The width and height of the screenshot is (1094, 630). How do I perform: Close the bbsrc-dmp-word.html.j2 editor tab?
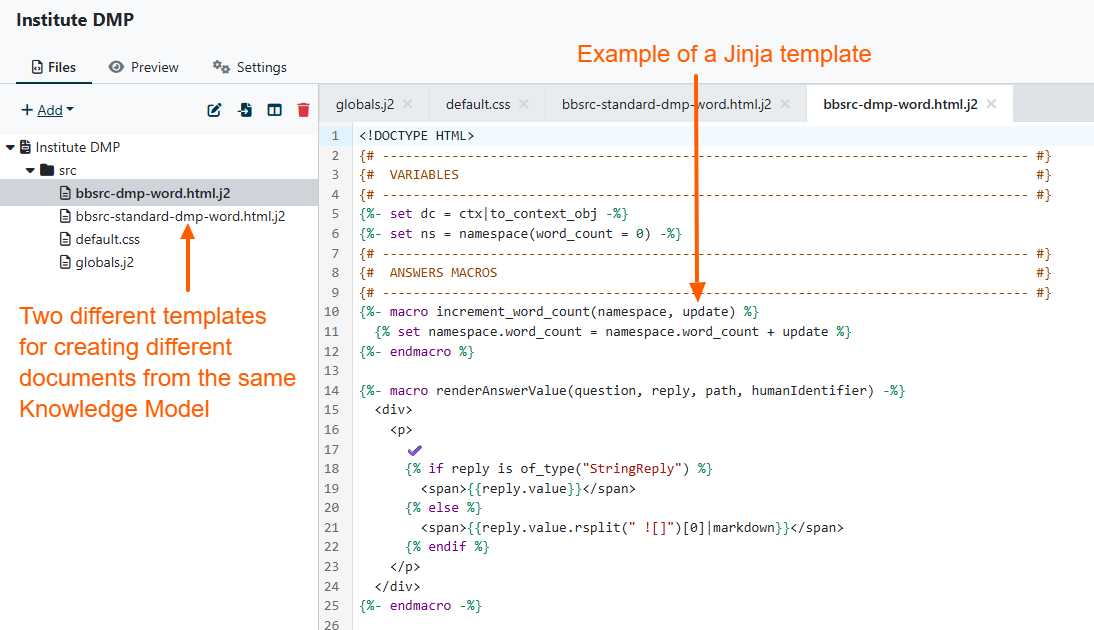[991, 104]
